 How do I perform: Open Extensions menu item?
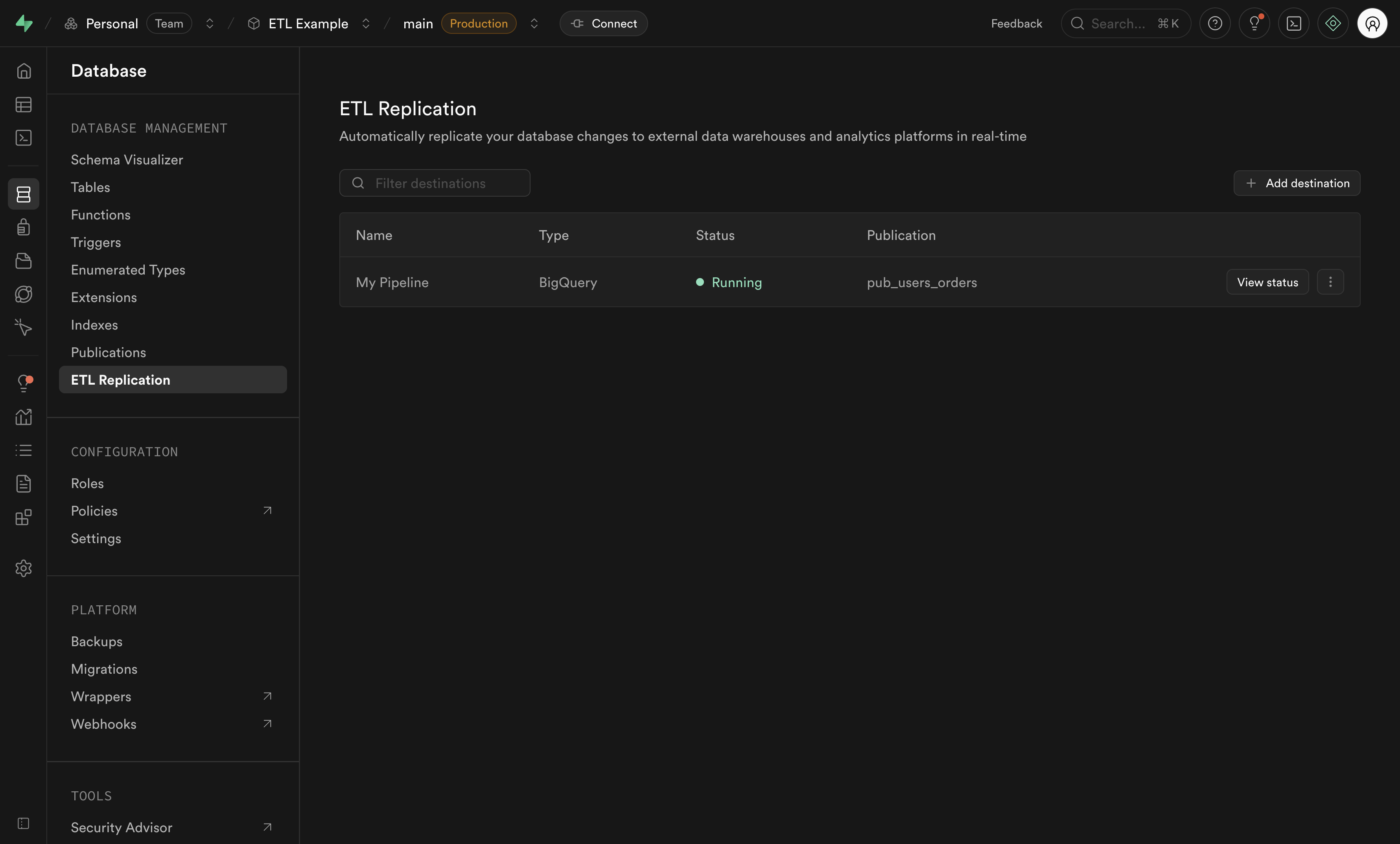[x=173, y=297]
